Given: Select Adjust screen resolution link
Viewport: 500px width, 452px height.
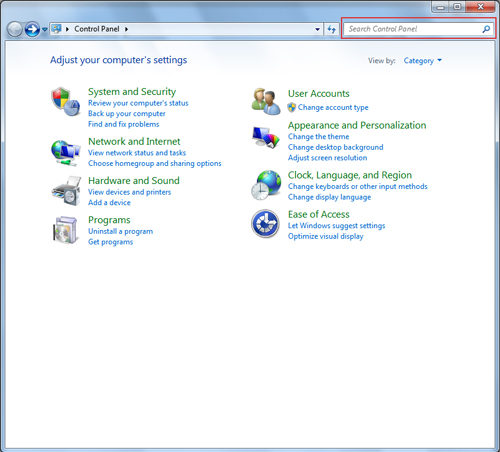Looking at the screenshot, I should pyautogui.click(x=327, y=158).
